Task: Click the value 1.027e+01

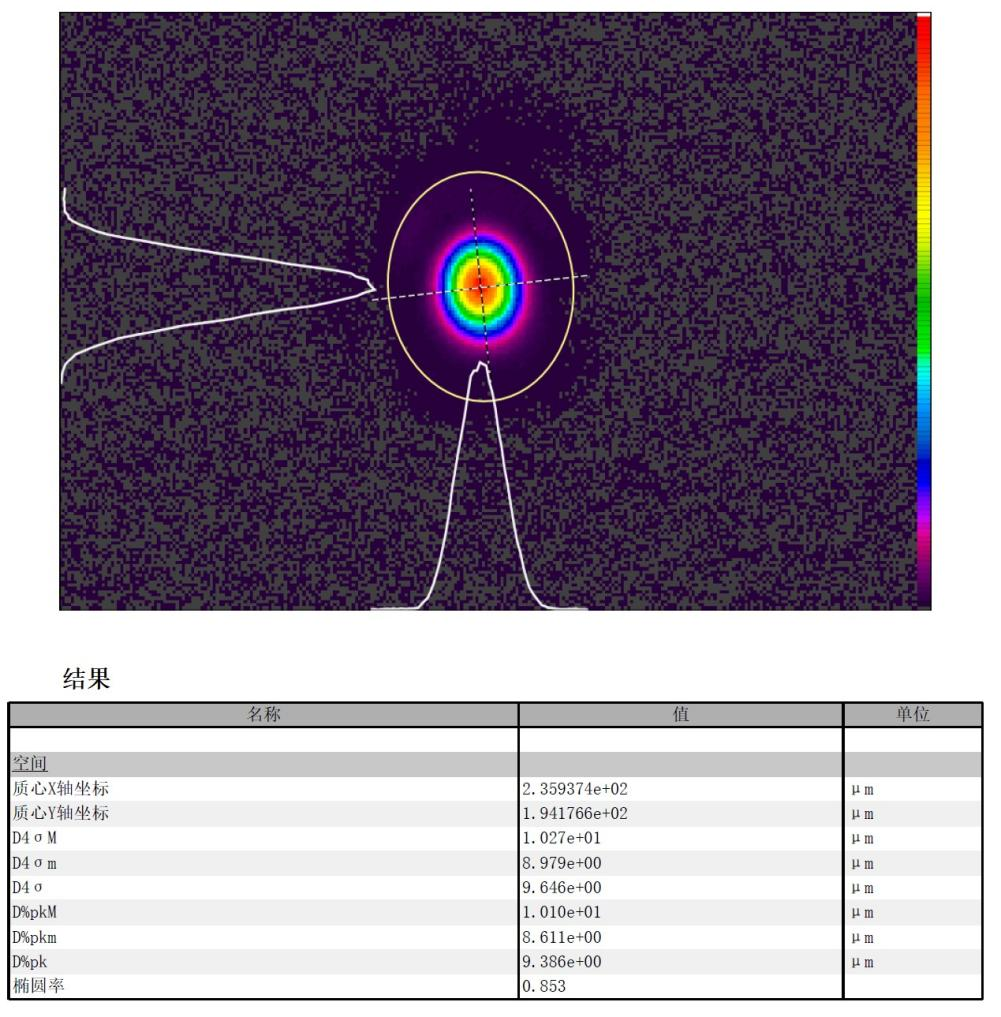Action: pos(562,838)
